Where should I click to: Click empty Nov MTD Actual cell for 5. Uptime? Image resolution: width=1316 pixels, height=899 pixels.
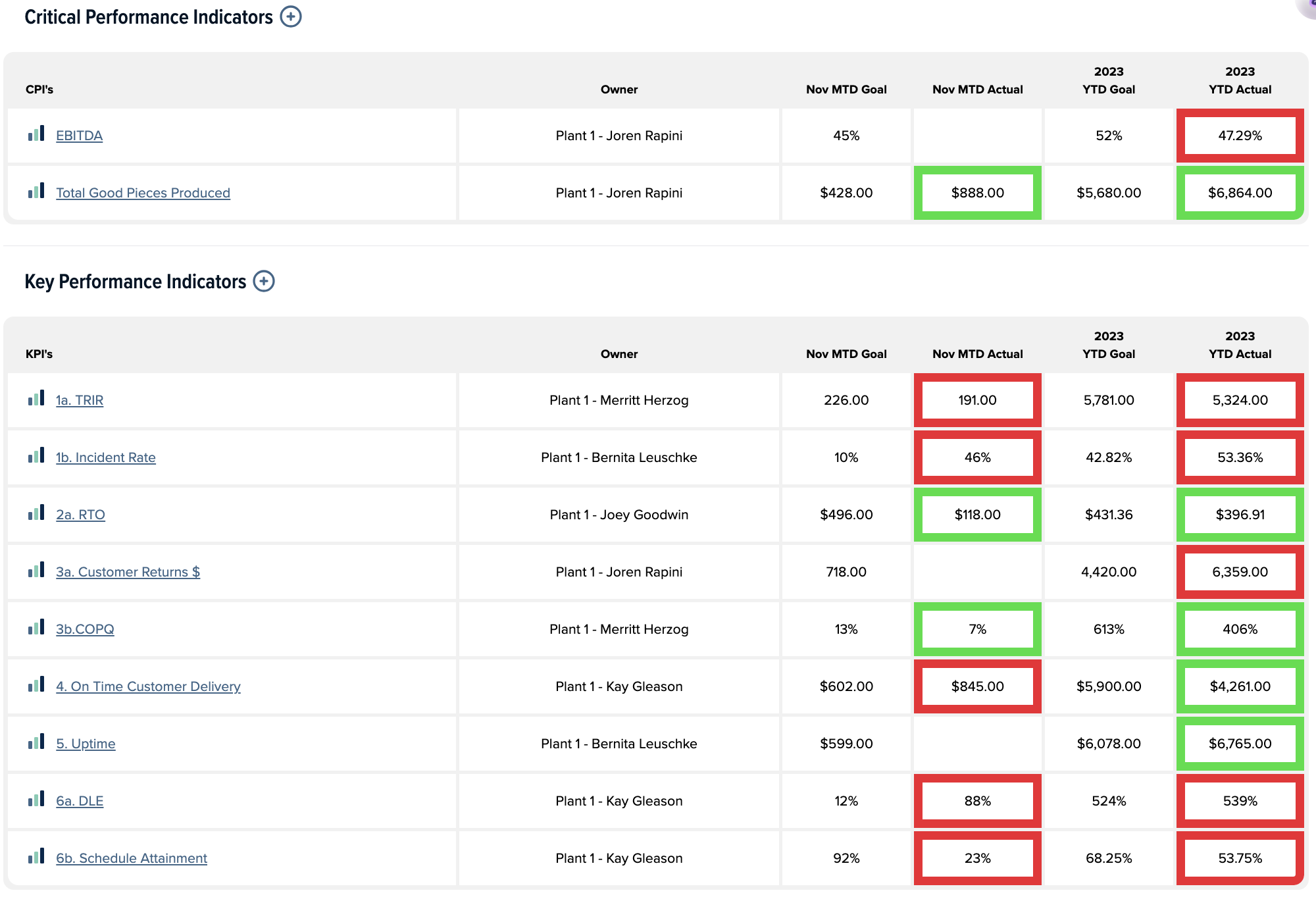point(977,744)
